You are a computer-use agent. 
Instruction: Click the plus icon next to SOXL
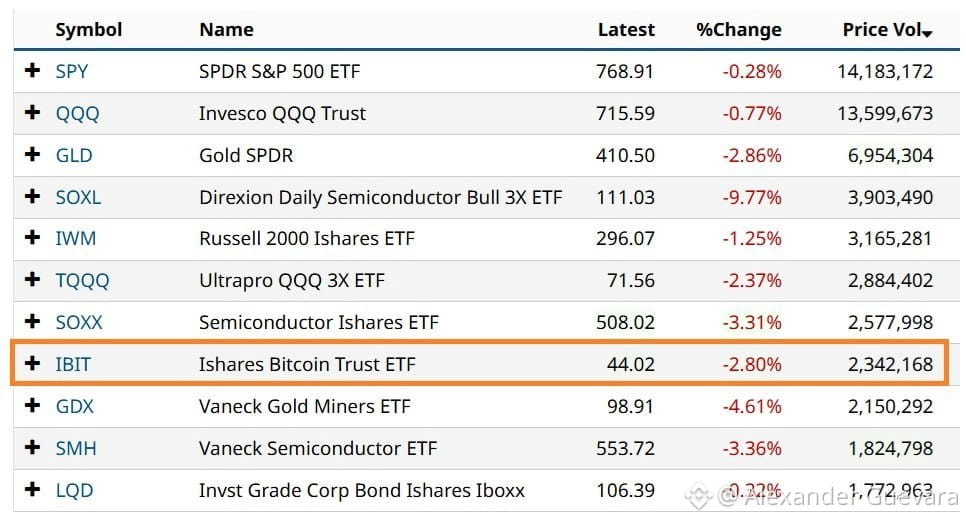pyautogui.click(x=32, y=196)
